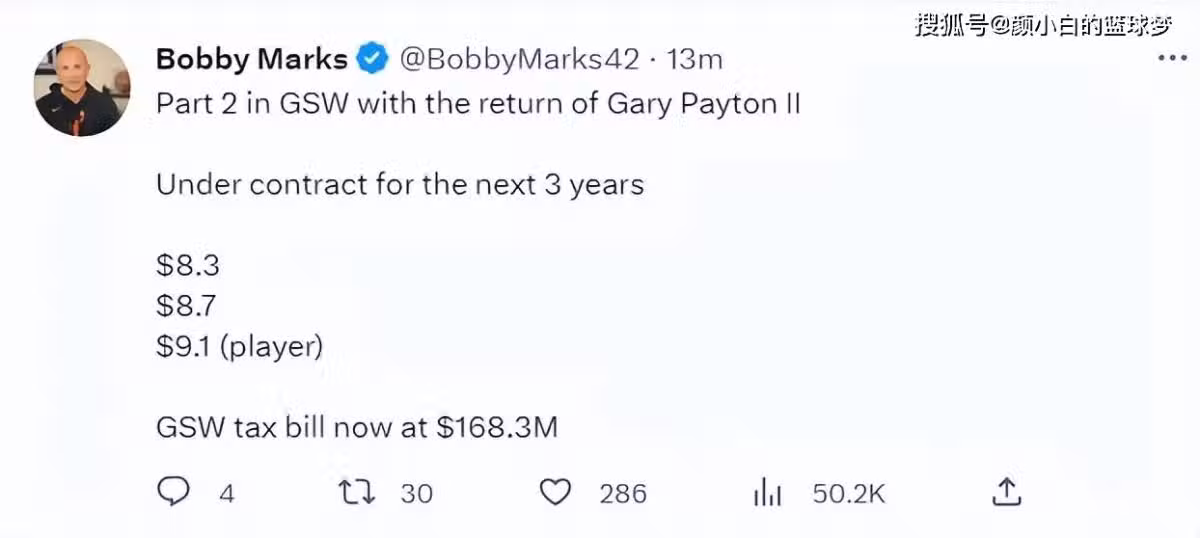Open the three-dot more options menu
Viewport: 1200px width, 538px height.
(1172, 58)
